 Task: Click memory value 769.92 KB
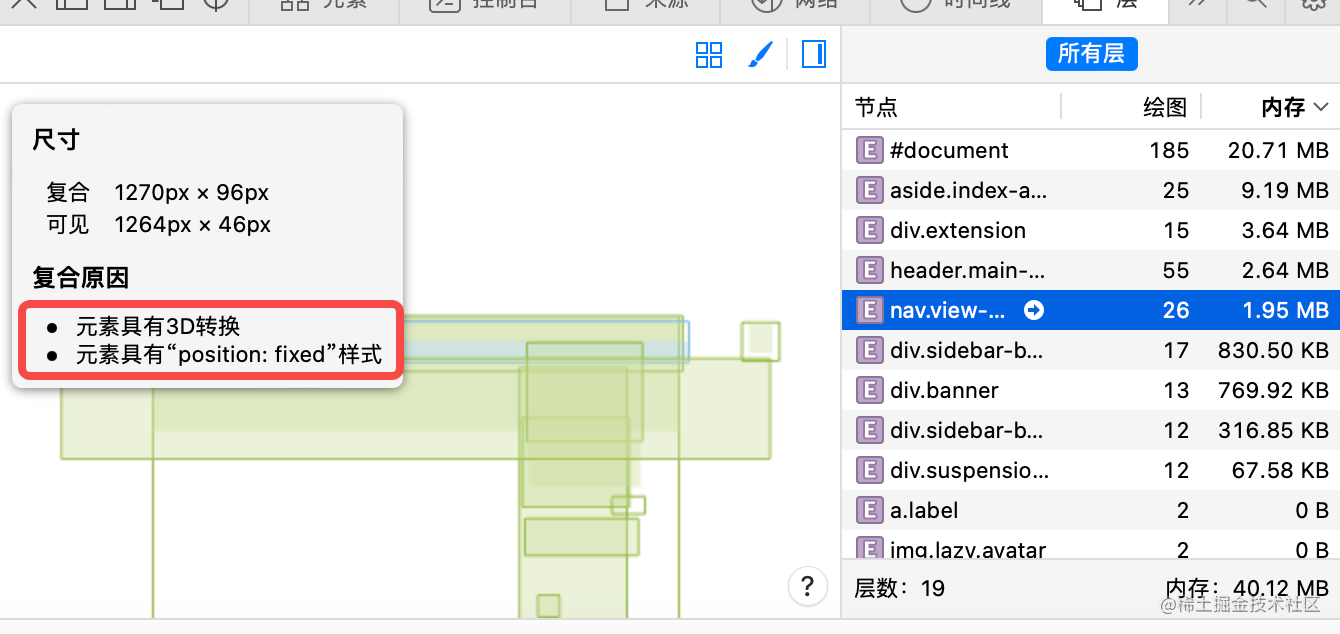(1273, 390)
